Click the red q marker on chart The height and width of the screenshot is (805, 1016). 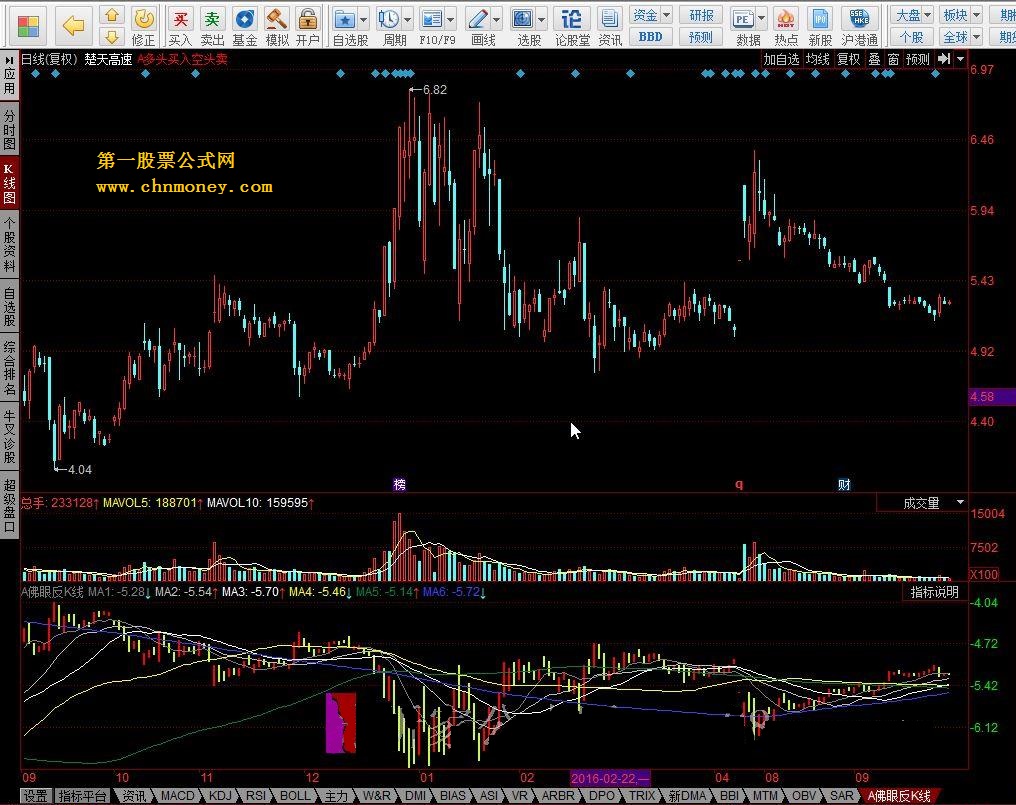739,484
